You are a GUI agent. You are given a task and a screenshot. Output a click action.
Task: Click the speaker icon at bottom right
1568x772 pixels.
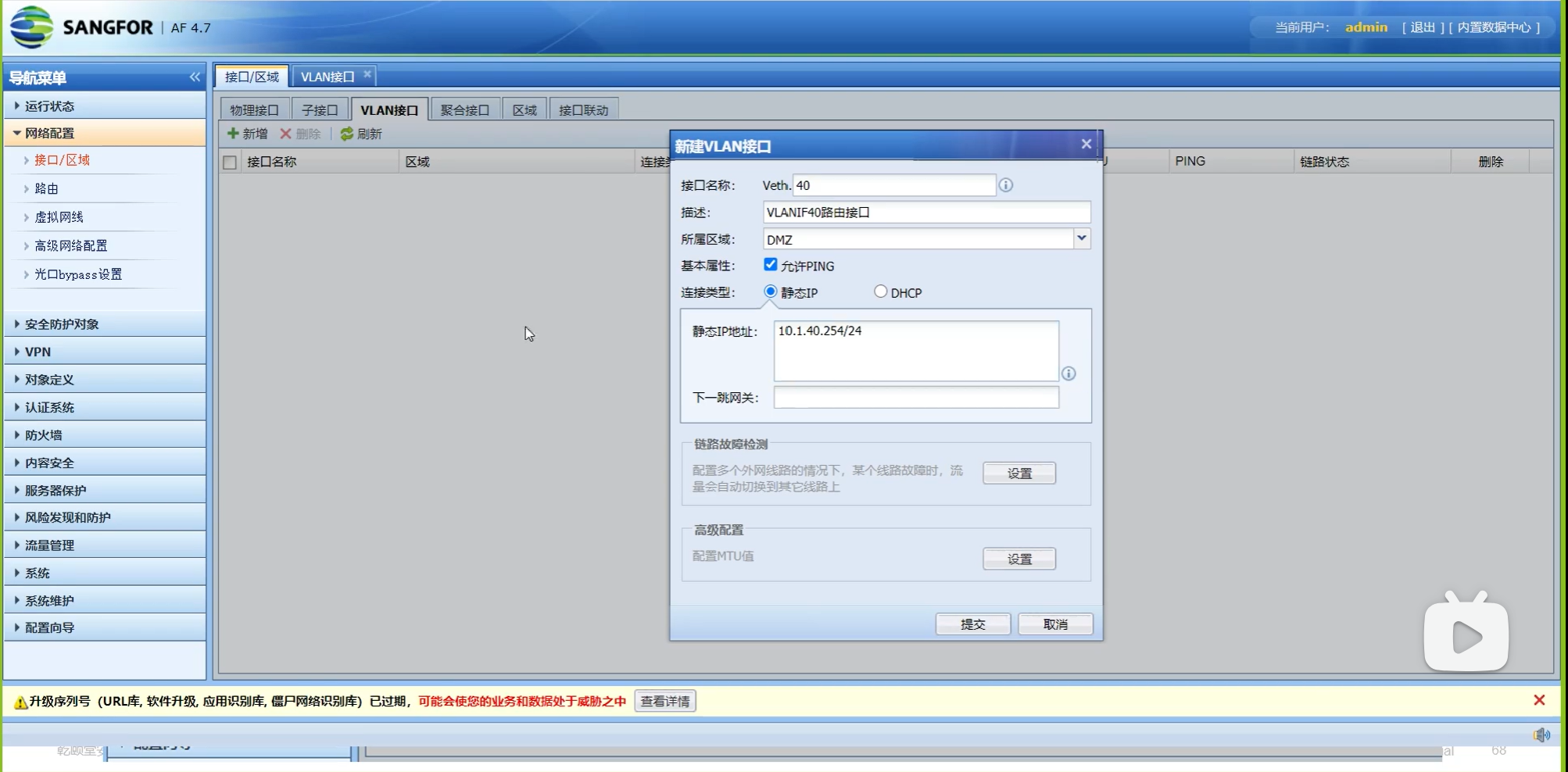[1541, 734]
